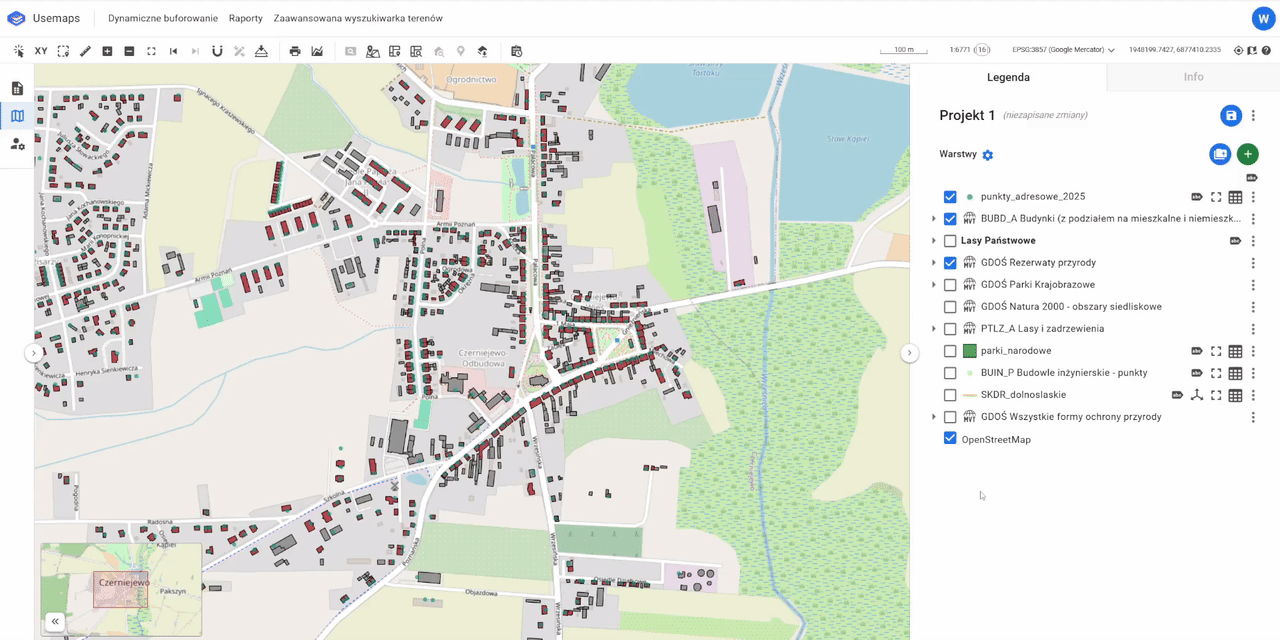Click the blue save project button
The height and width of the screenshot is (640, 1280).
(x=1231, y=116)
